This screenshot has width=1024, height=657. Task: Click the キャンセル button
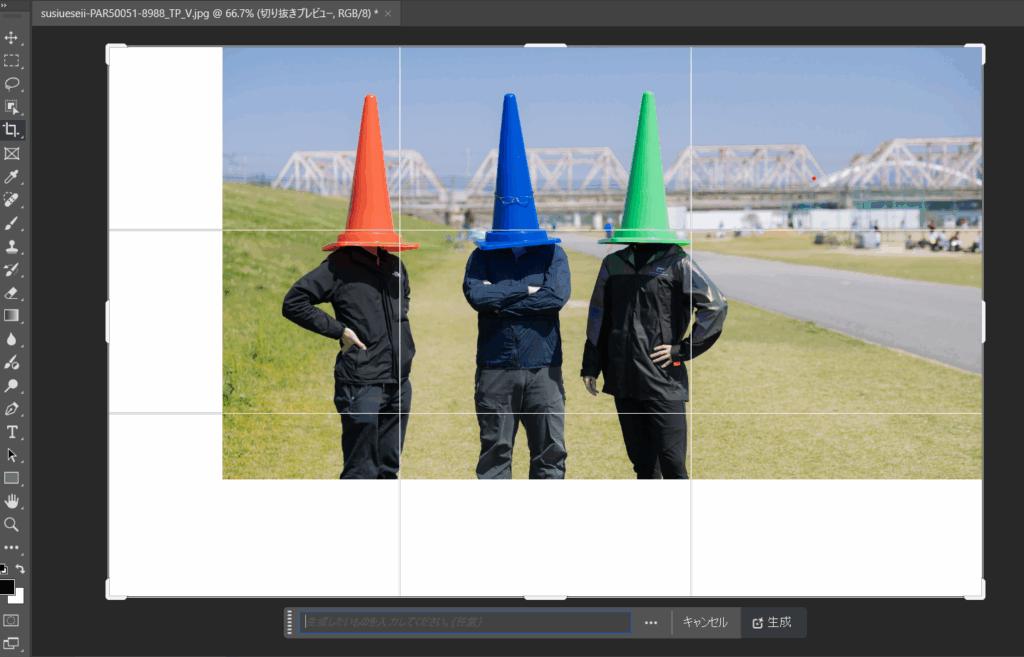[705, 623]
